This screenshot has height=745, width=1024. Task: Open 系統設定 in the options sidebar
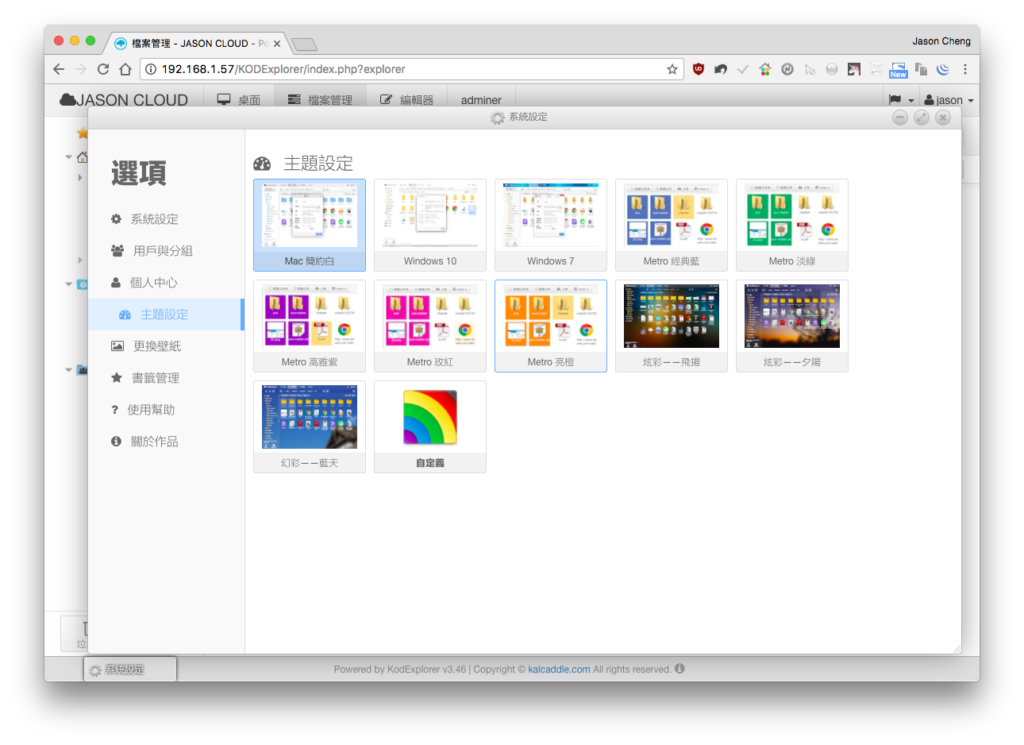166,219
